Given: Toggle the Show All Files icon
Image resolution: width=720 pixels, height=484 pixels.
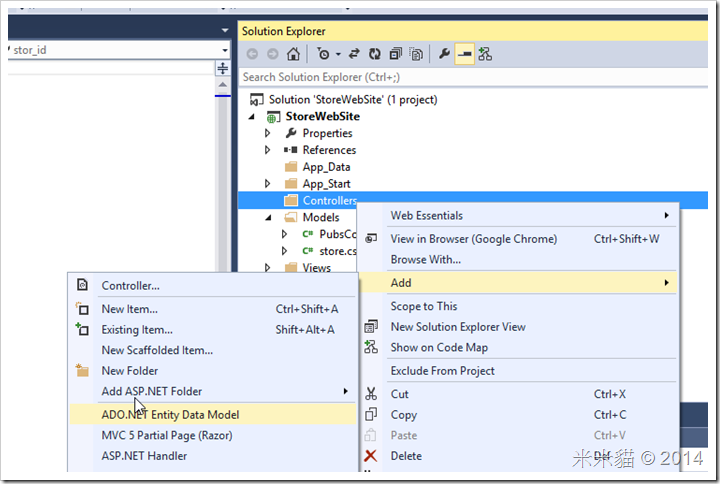Looking at the screenshot, I should coord(416,54).
